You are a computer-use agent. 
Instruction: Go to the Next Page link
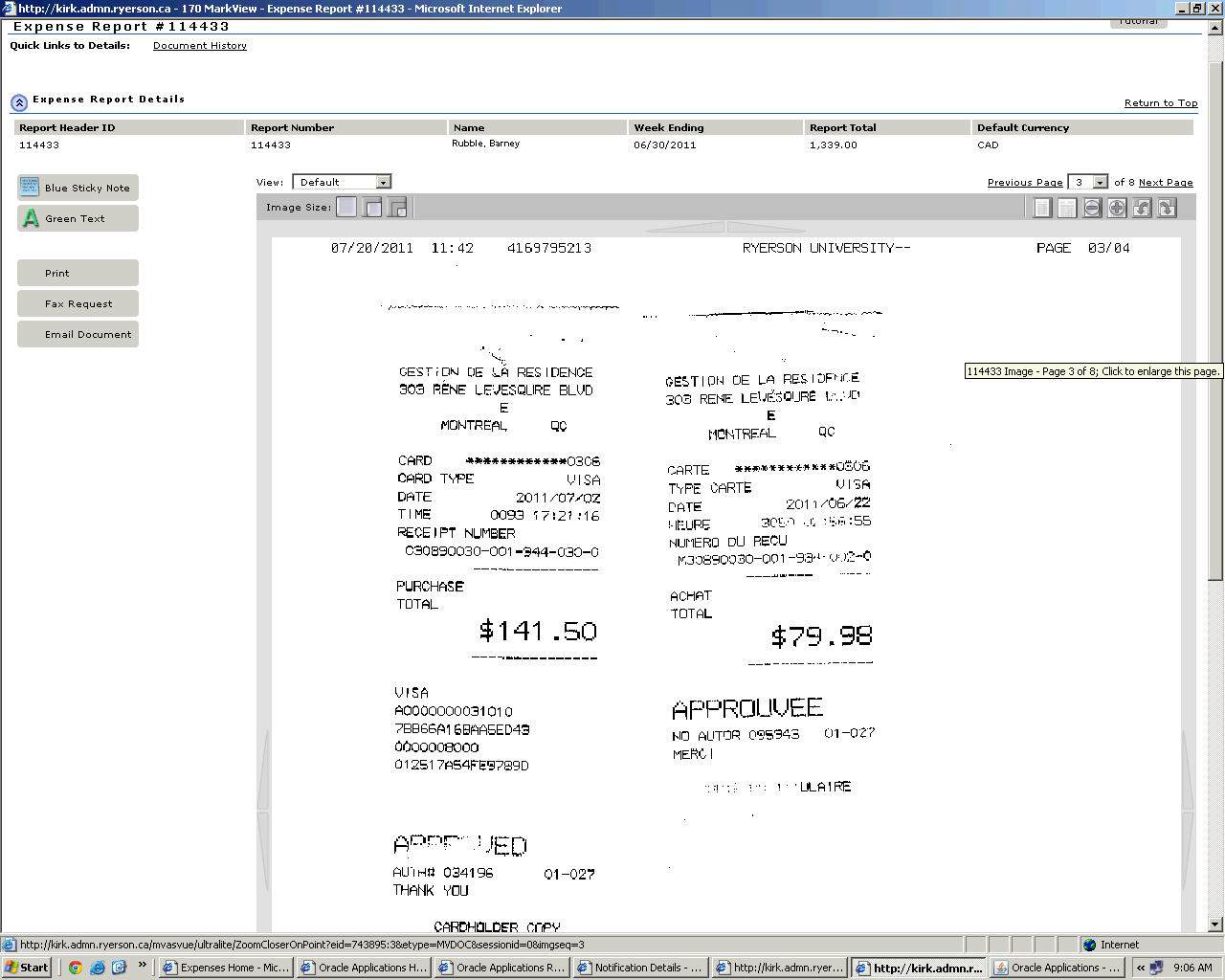click(1166, 182)
